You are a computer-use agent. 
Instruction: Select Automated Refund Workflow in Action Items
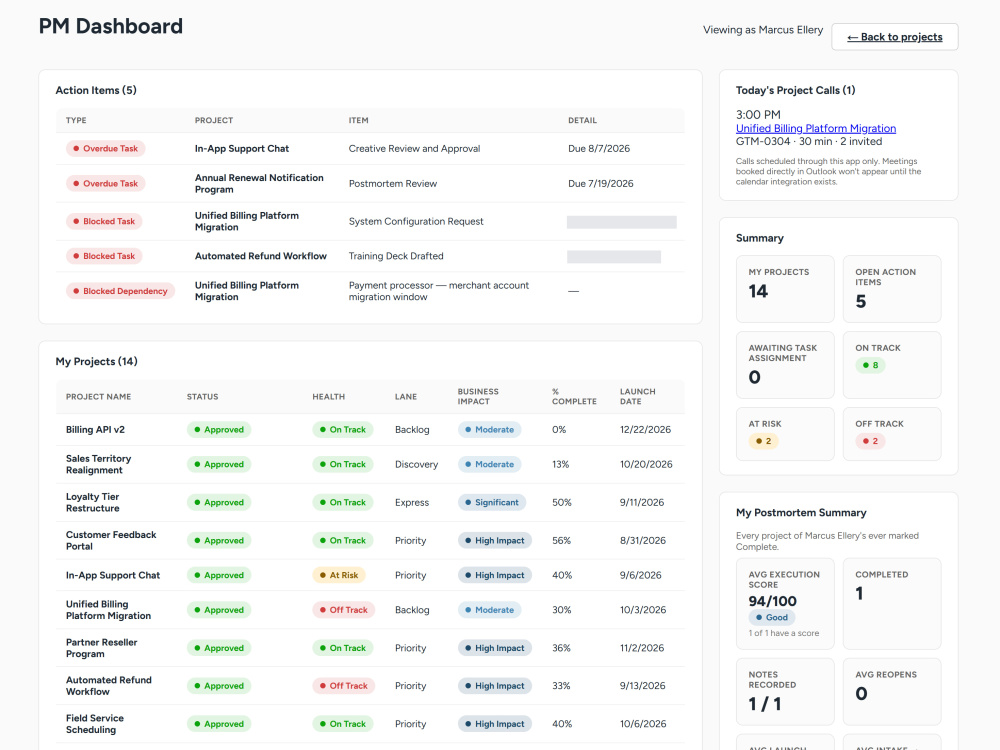[261, 256]
